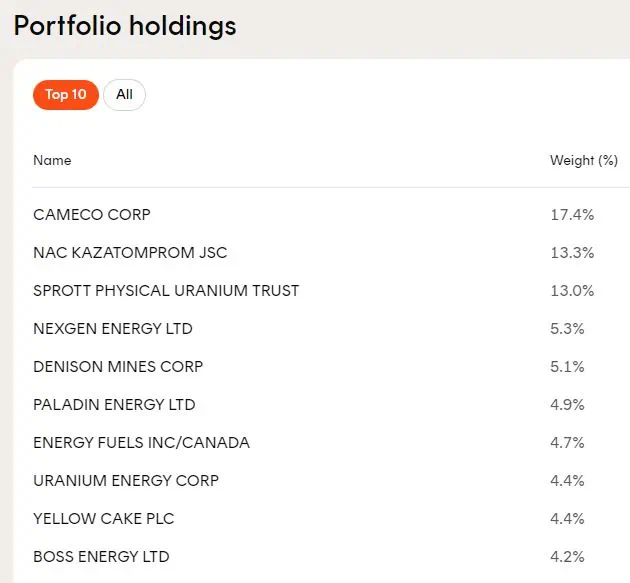
Task: Select NEXGEN ENERGY LTD holding name
Action: click(113, 329)
